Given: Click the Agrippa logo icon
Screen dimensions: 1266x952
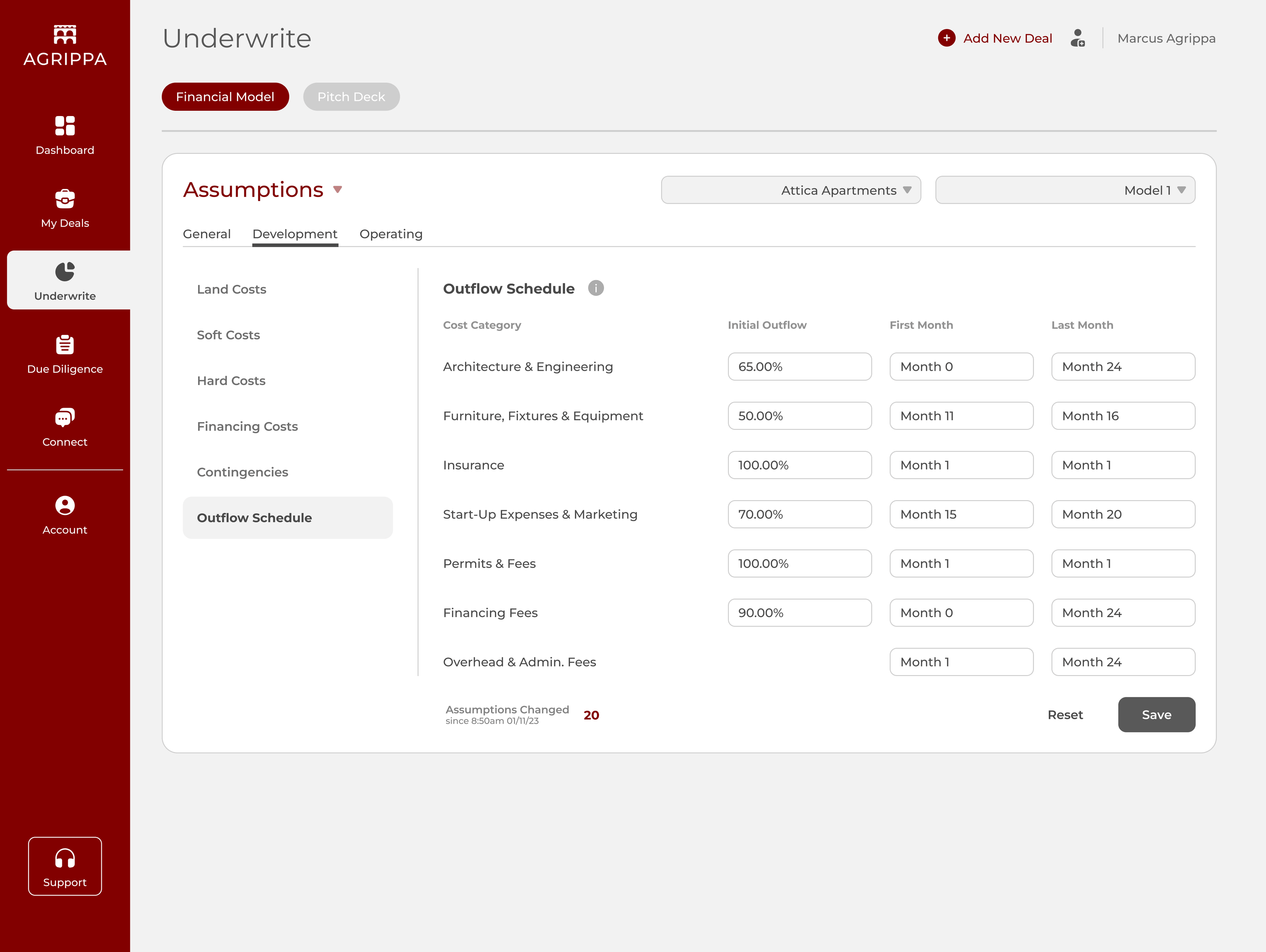Looking at the screenshot, I should click(x=65, y=34).
